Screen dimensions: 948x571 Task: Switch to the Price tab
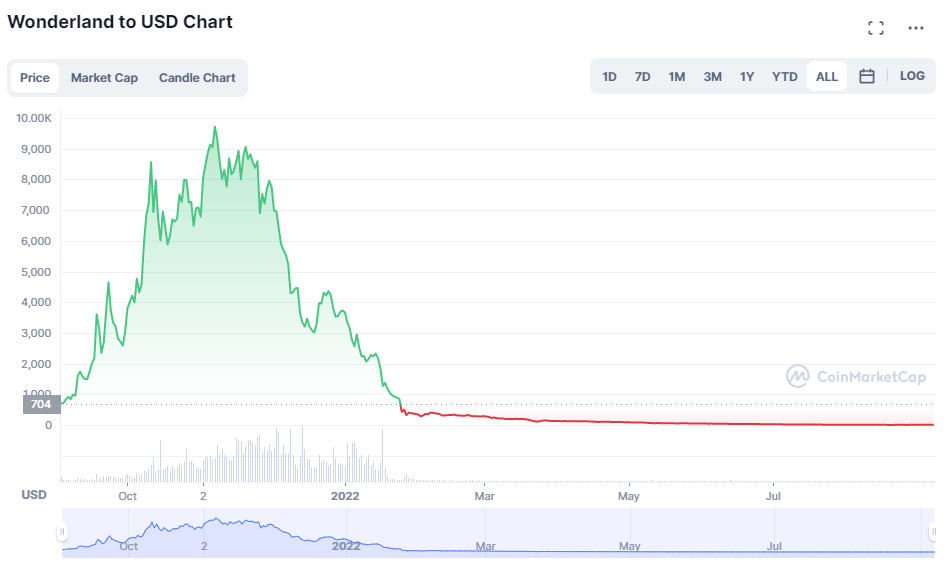34,77
